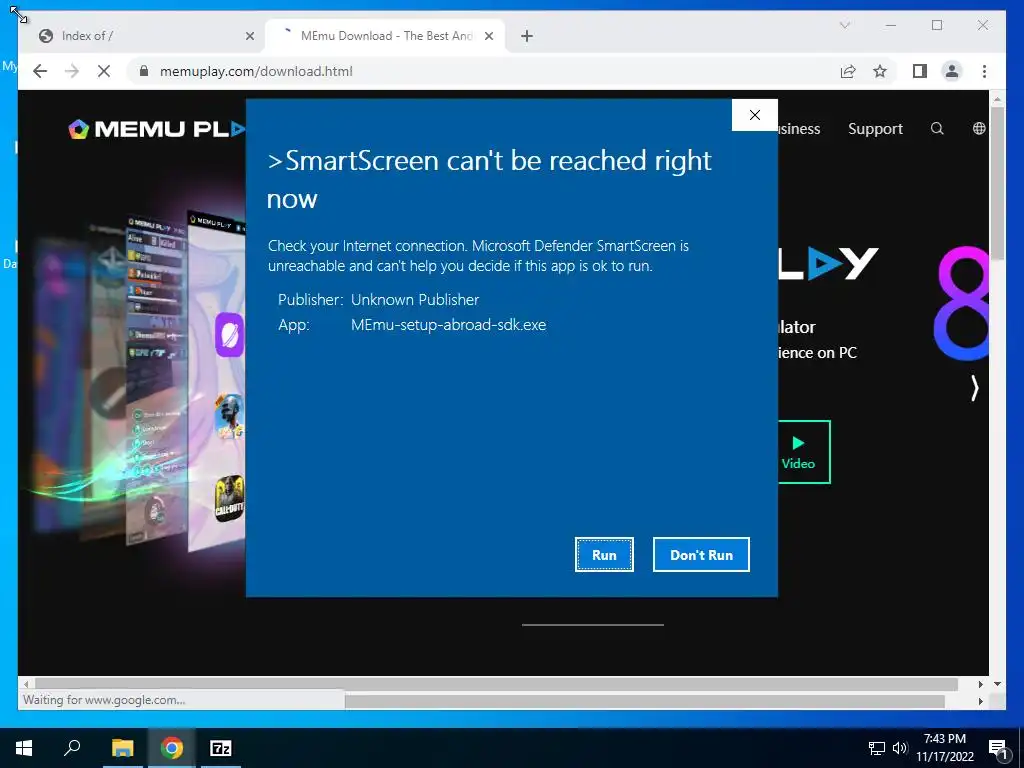Open a new tab with plus button
Viewport: 1024px width, 768px height.
(527, 36)
